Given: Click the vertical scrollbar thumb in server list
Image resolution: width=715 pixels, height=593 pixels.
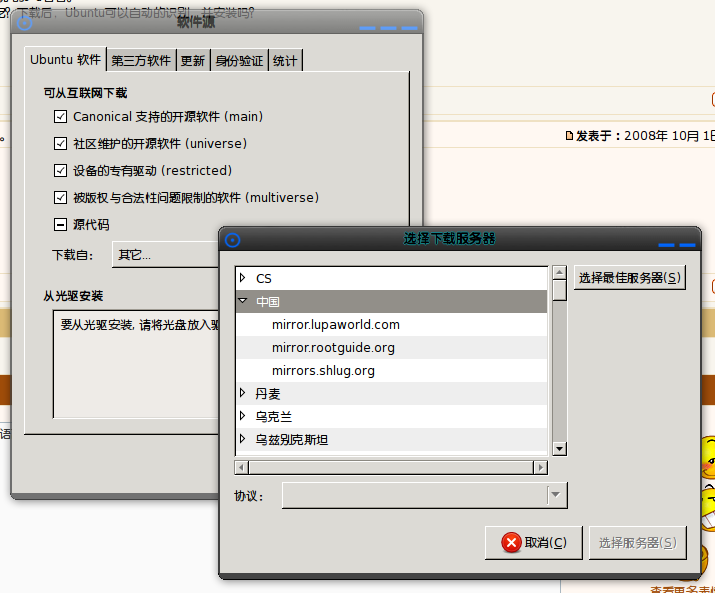Looking at the screenshot, I should 560,291.
